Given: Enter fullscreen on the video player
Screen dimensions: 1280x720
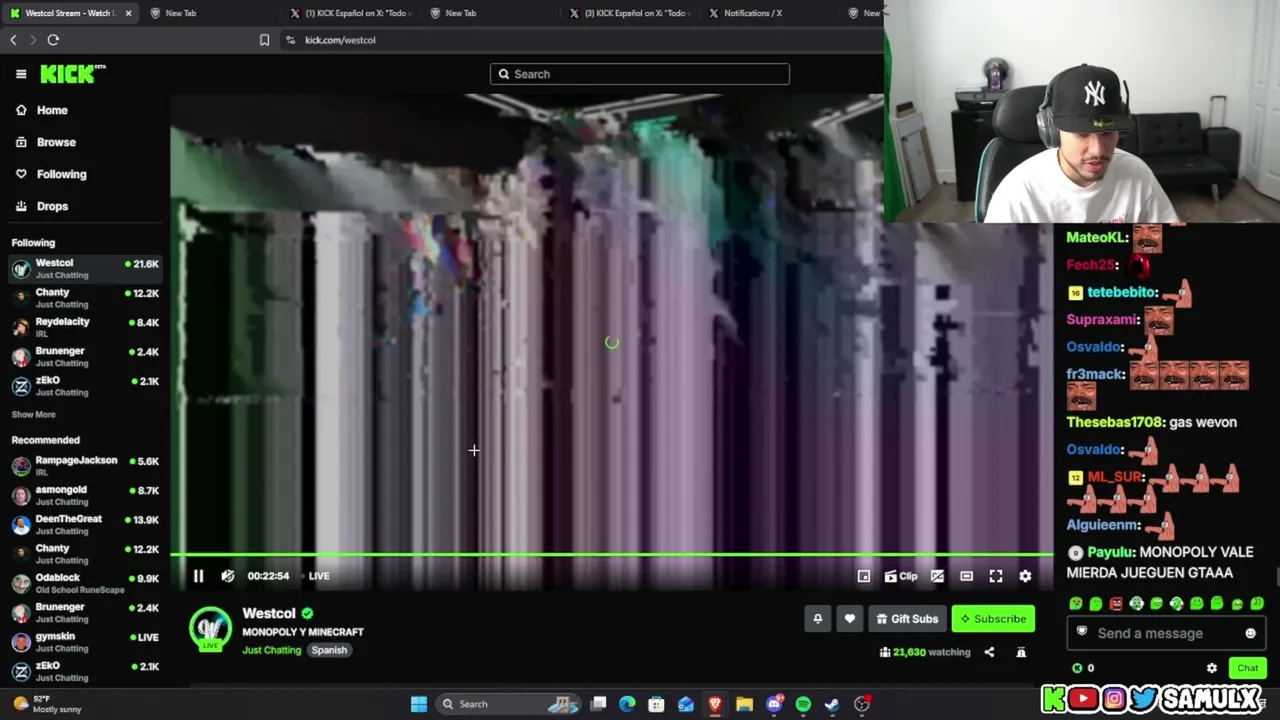Looking at the screenshot, I should (996, 576).
